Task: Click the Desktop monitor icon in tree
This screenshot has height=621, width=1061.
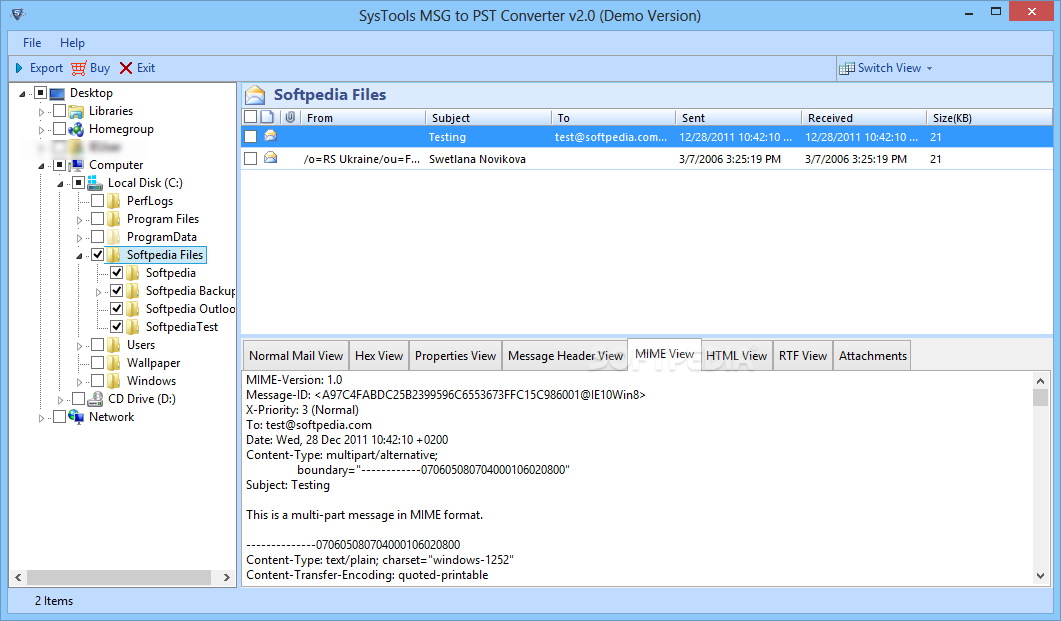Action: 58,93
